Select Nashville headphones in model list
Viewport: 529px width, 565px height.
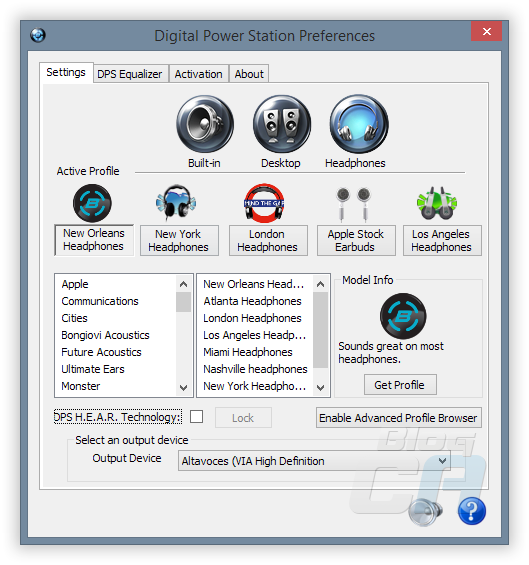(255, 369)
